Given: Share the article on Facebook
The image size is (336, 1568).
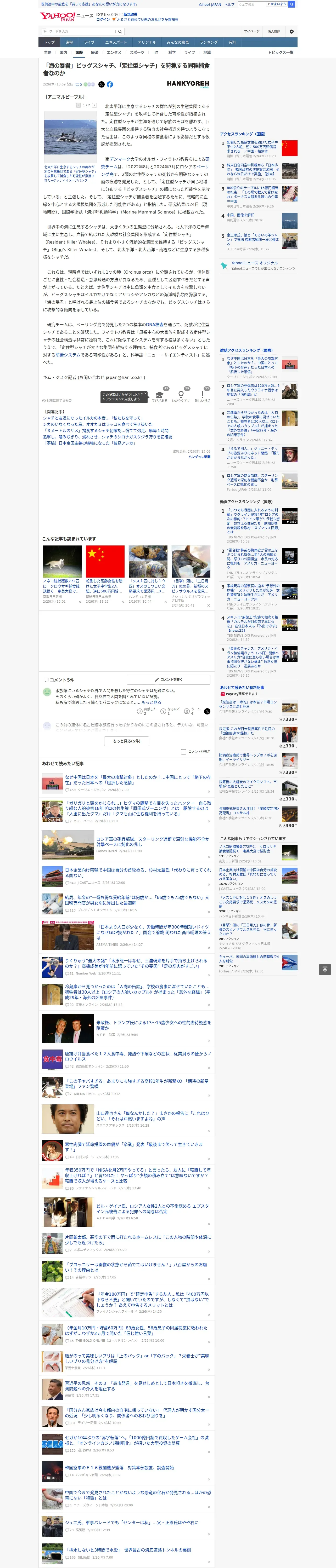Looking at the screenshot, I should 110,85.
